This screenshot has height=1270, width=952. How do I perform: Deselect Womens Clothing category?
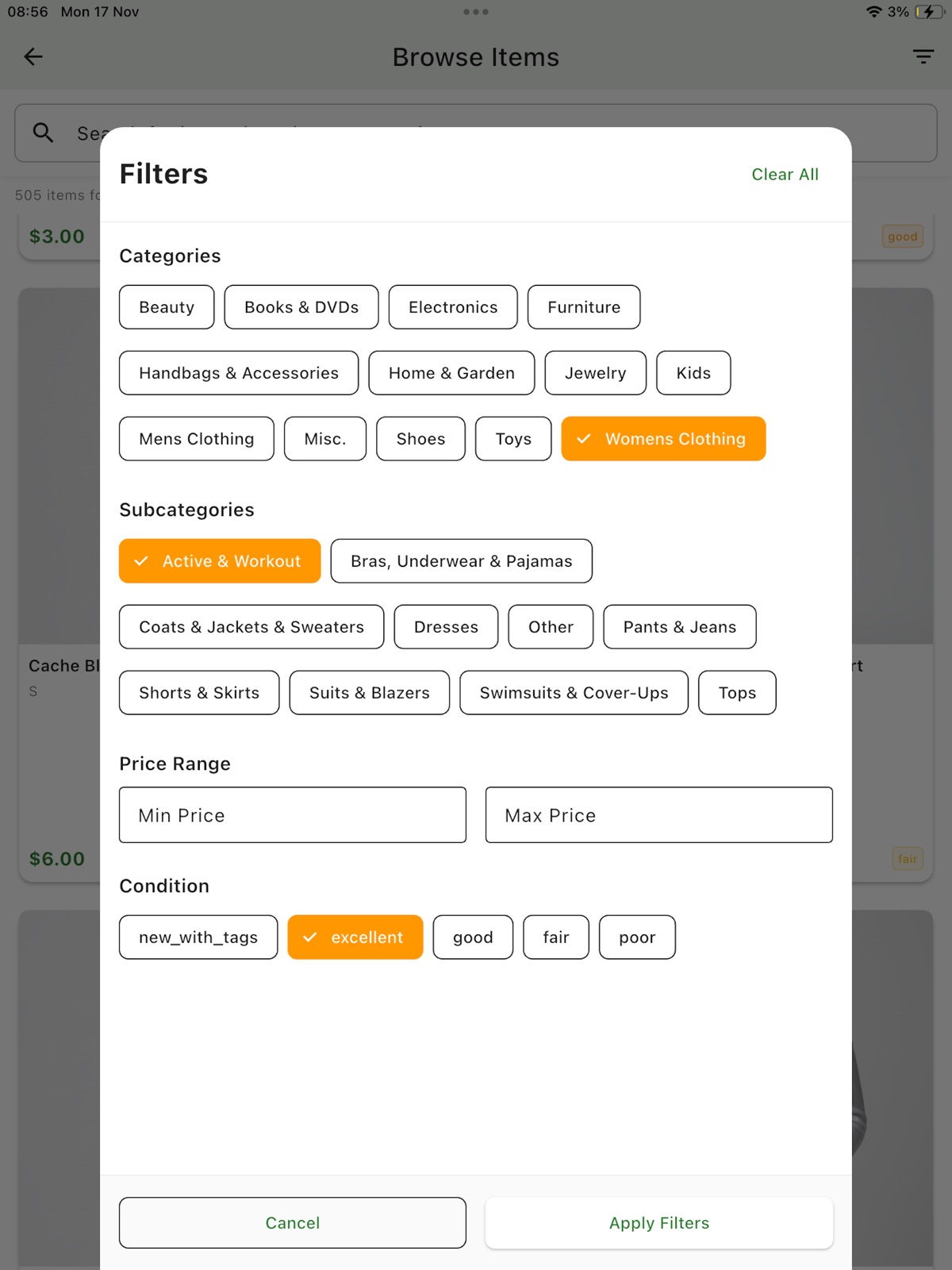[663, 439]
